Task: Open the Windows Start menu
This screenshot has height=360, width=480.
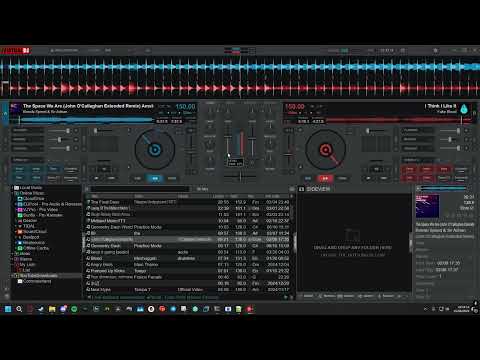Action: [x=8, y=309]
